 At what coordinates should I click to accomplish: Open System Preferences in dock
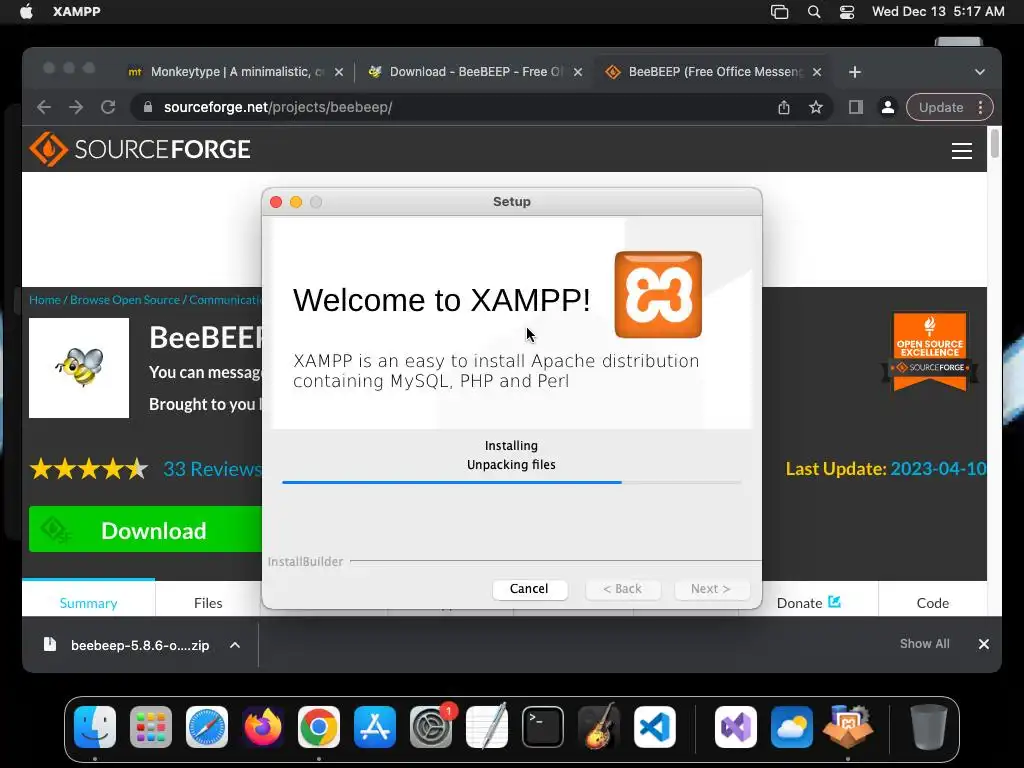[x=431, y=727]
